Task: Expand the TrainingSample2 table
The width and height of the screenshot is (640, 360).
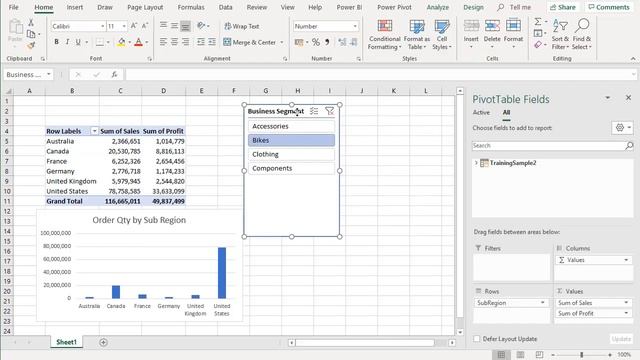Action: point(476,163)
